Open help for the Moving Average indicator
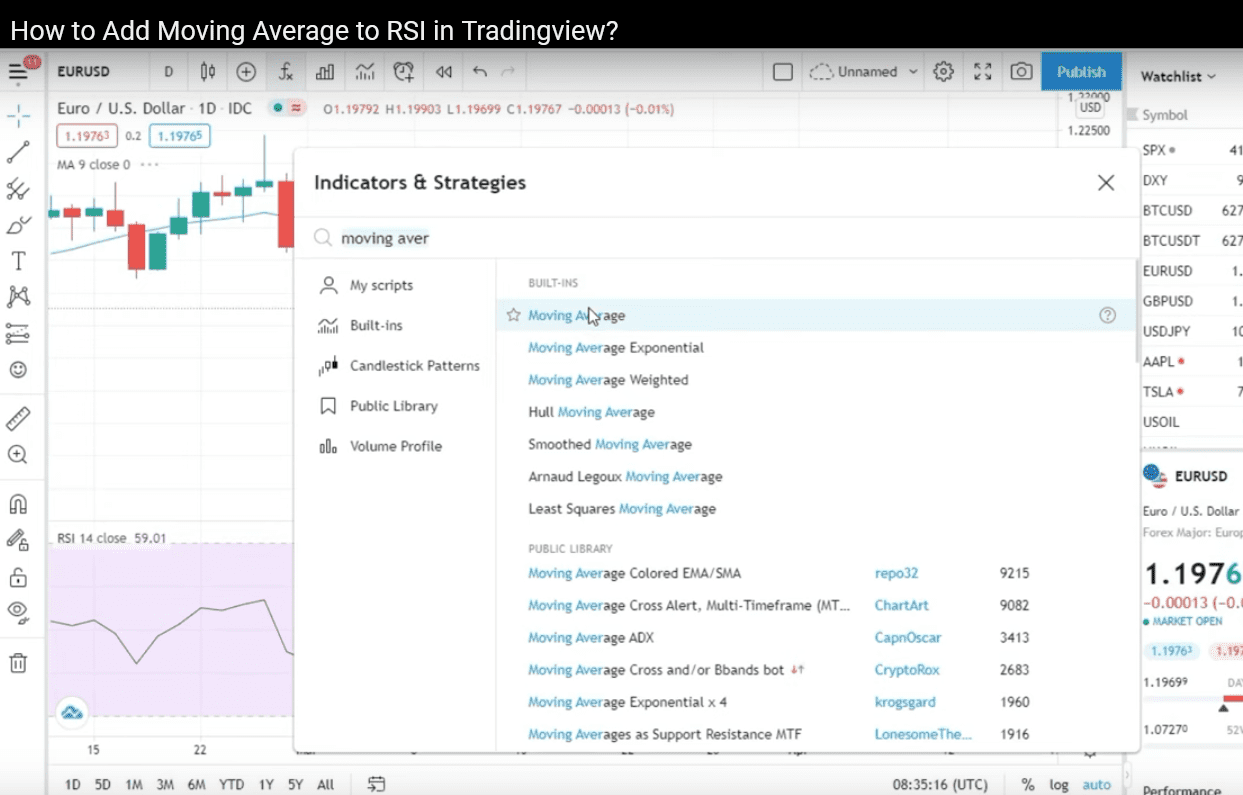1243x795 pixels. pos(1107,315)
